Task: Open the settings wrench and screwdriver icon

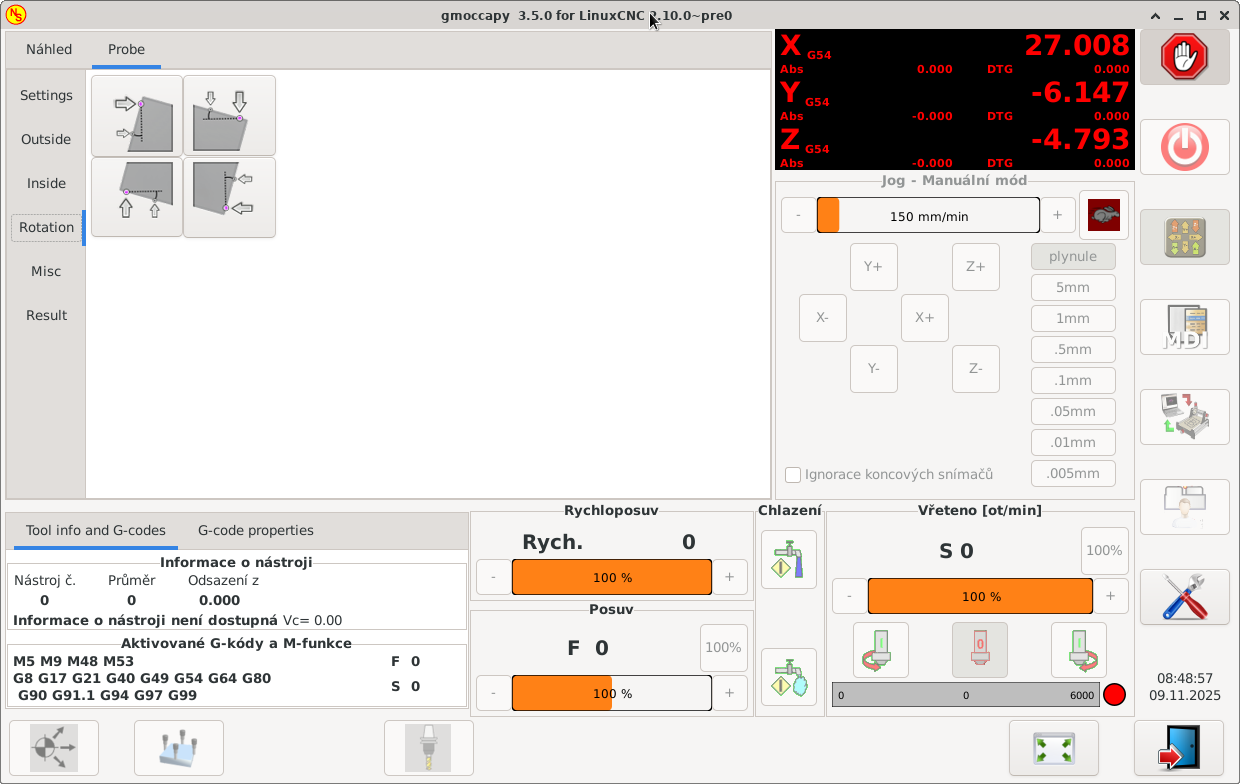Action: 1184,597
